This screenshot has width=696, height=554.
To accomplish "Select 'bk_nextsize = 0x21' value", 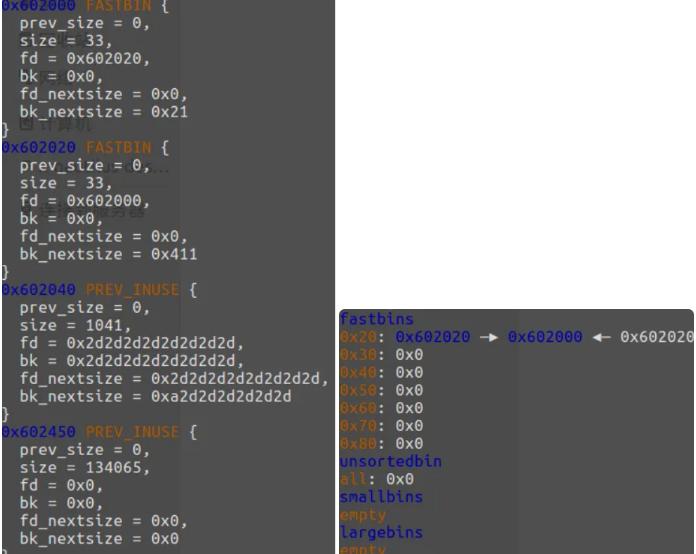I will [104, 112].
